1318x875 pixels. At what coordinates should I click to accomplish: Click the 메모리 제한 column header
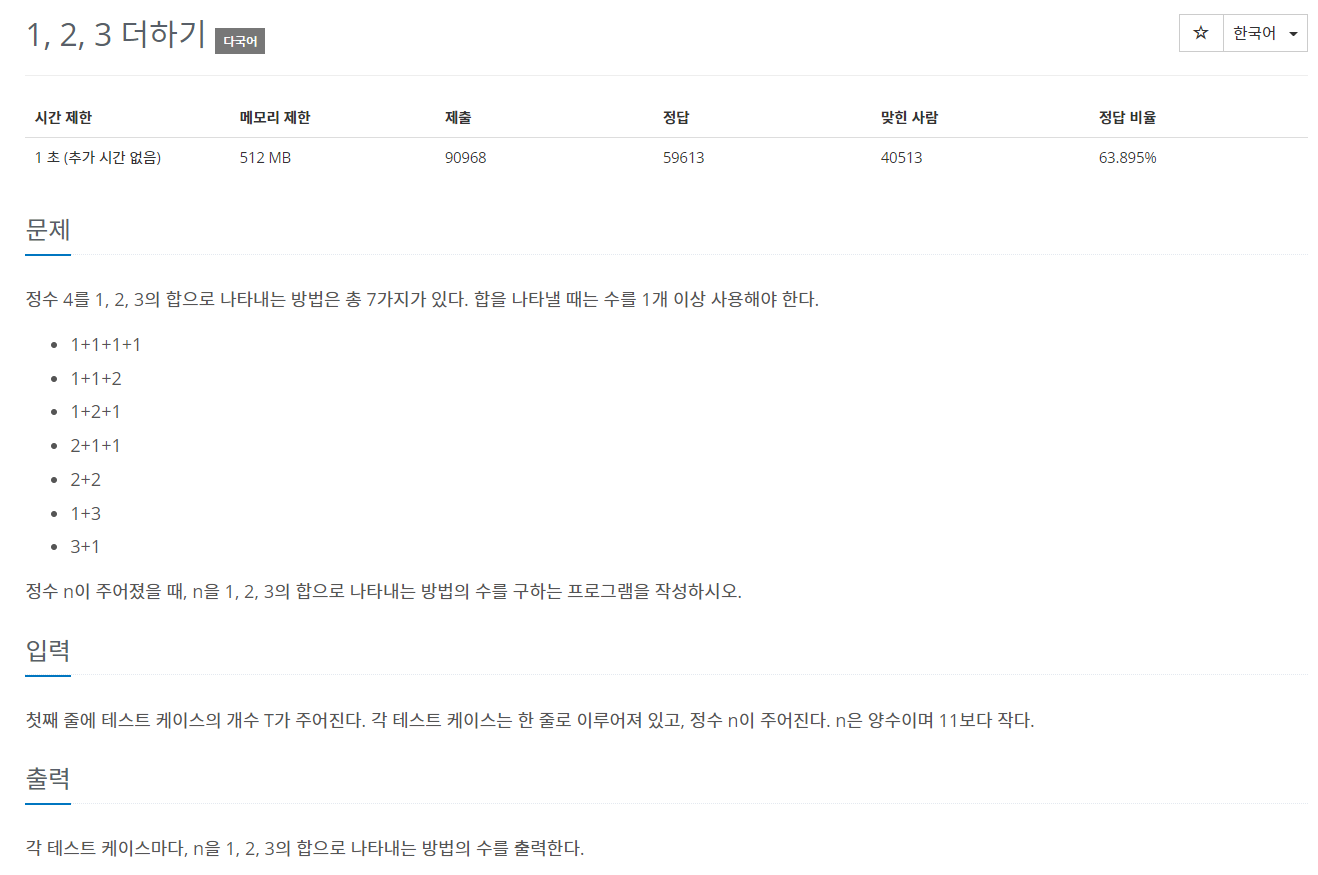[x=275, y=118]
